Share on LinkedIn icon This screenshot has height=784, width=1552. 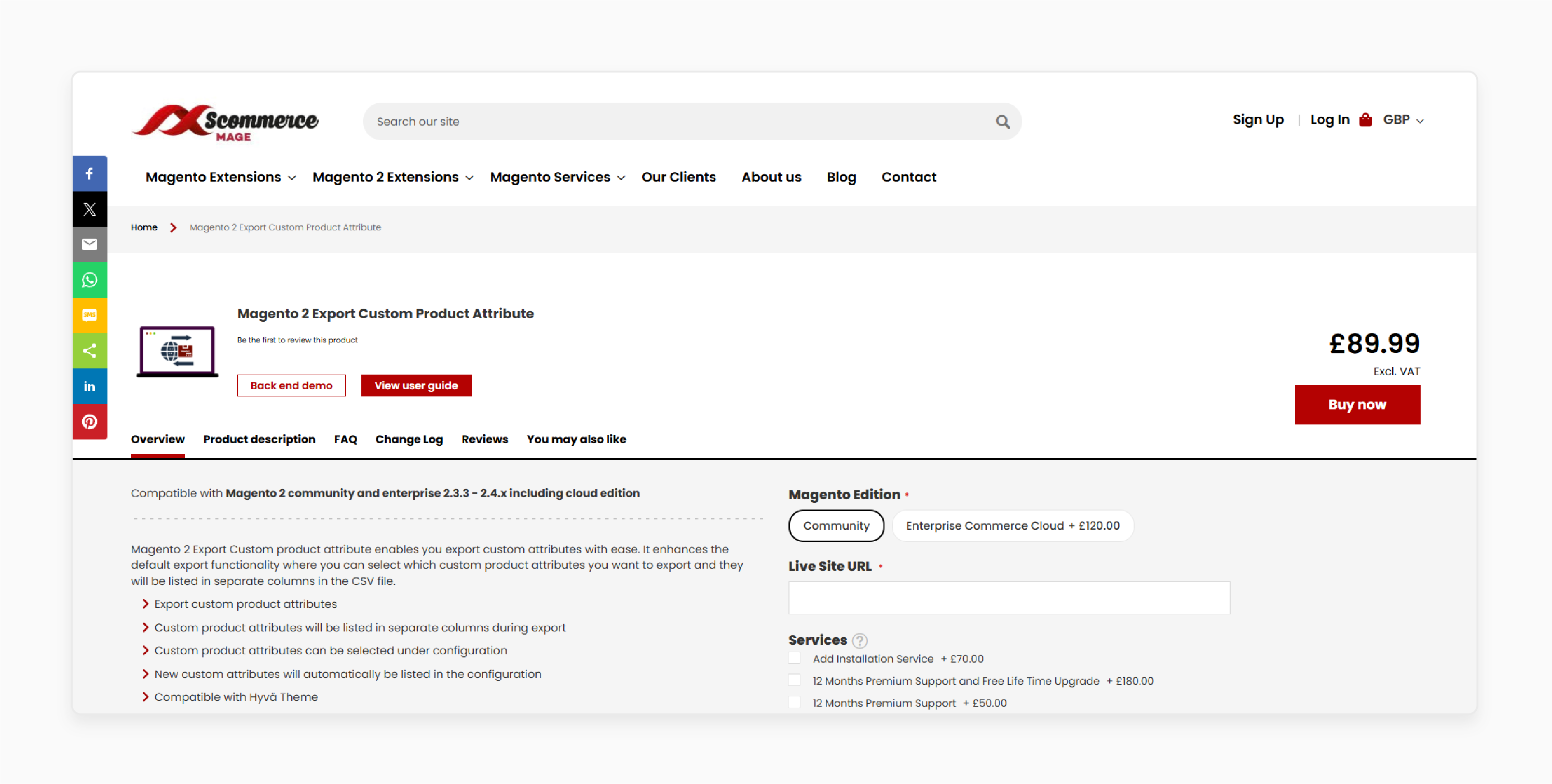pos(90,386)
